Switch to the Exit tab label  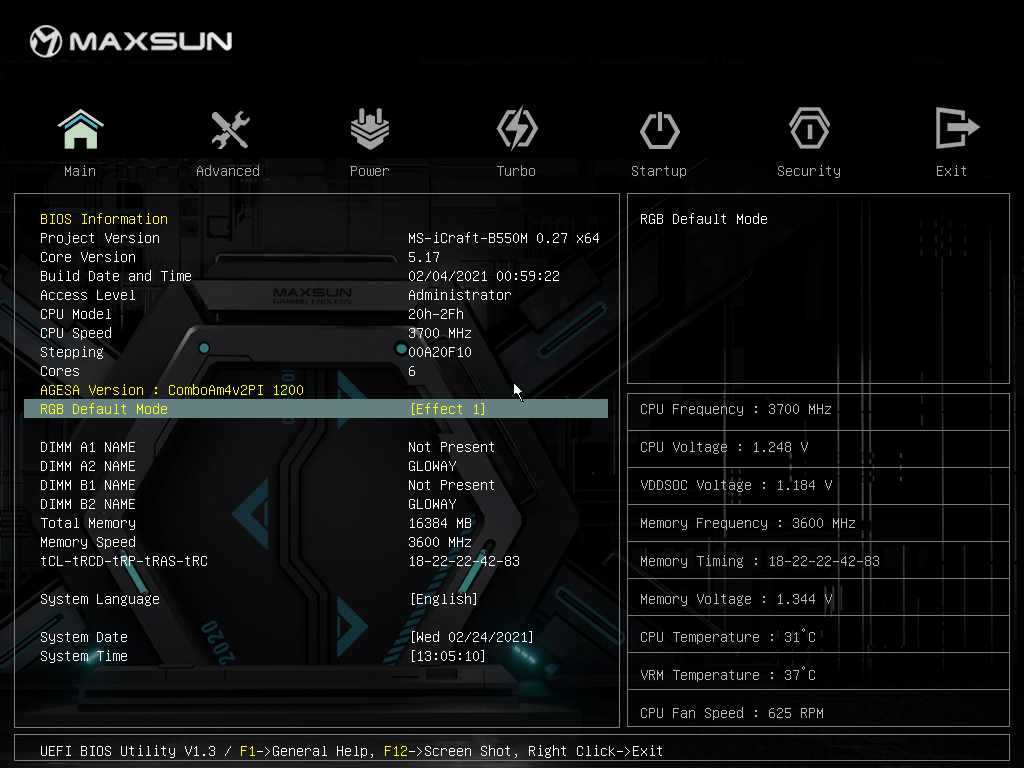coord(951,171)
